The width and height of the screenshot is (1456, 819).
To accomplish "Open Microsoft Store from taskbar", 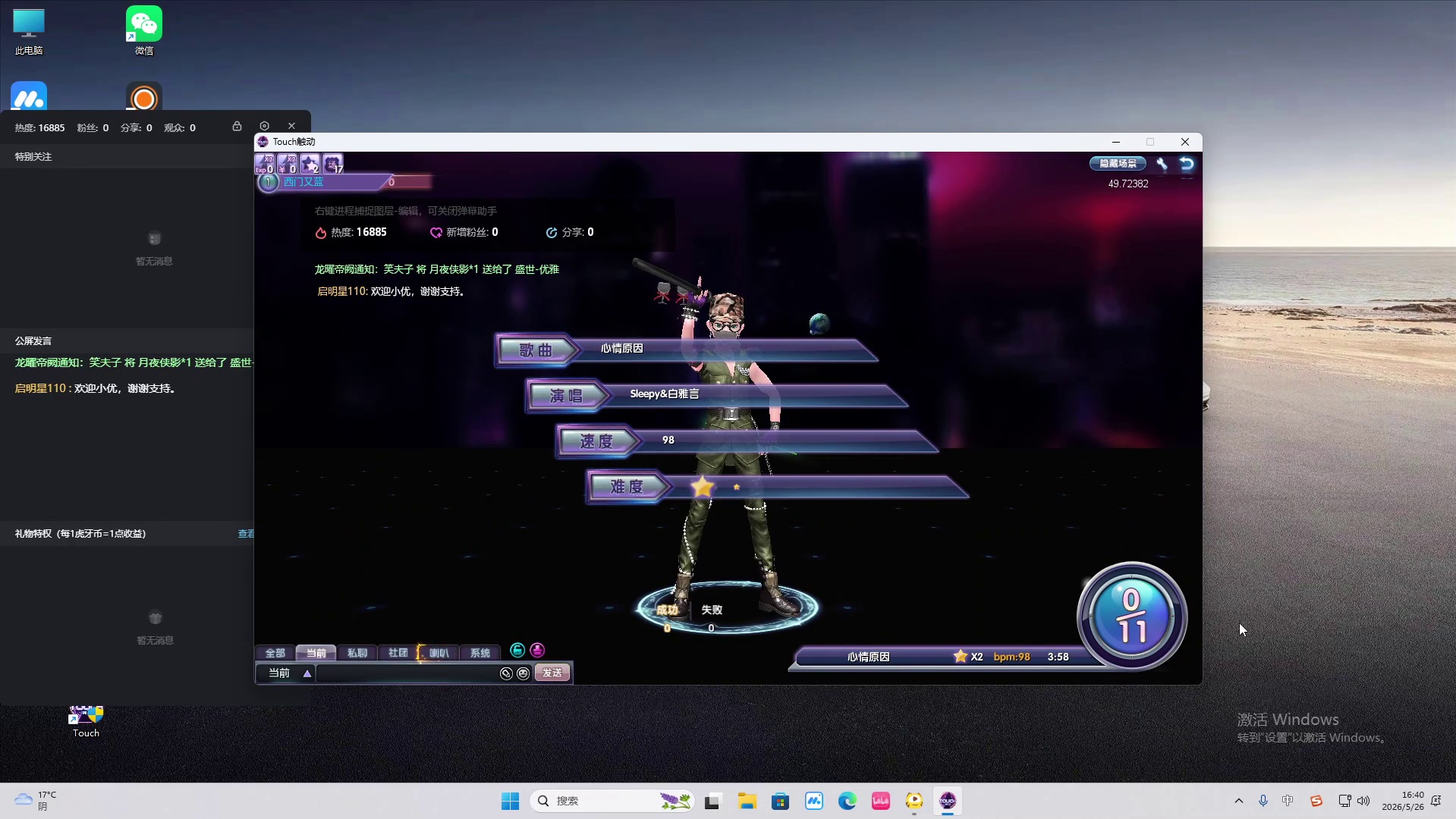I will click(780, 801).
